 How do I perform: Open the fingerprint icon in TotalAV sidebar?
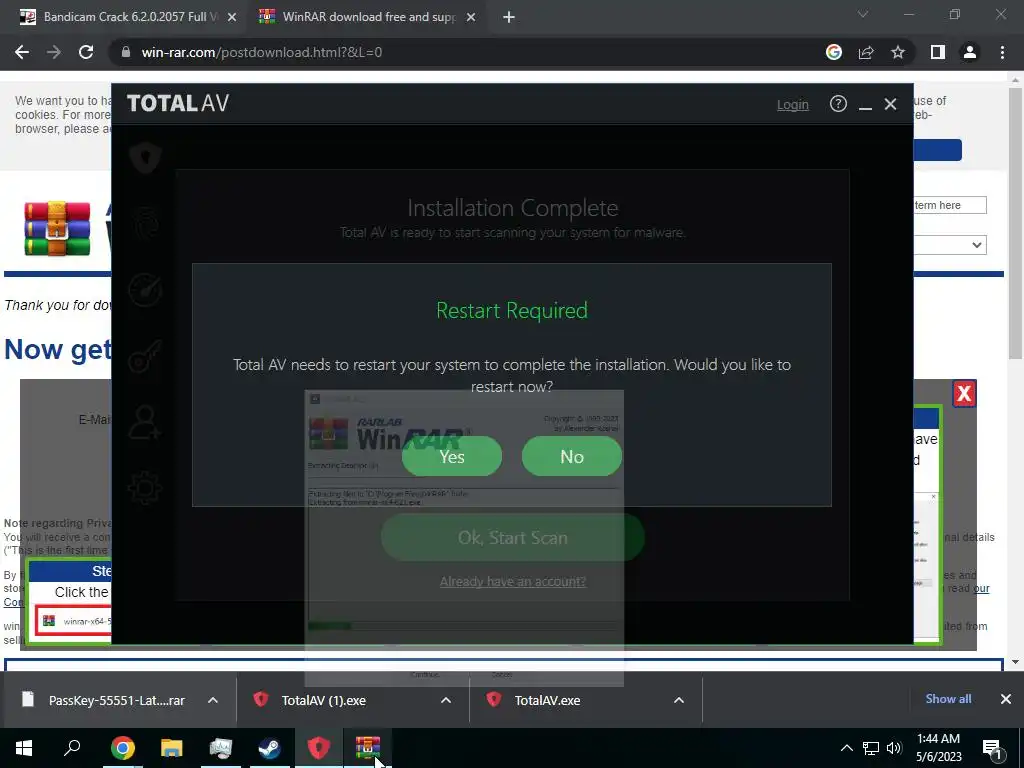coord(145,223)
